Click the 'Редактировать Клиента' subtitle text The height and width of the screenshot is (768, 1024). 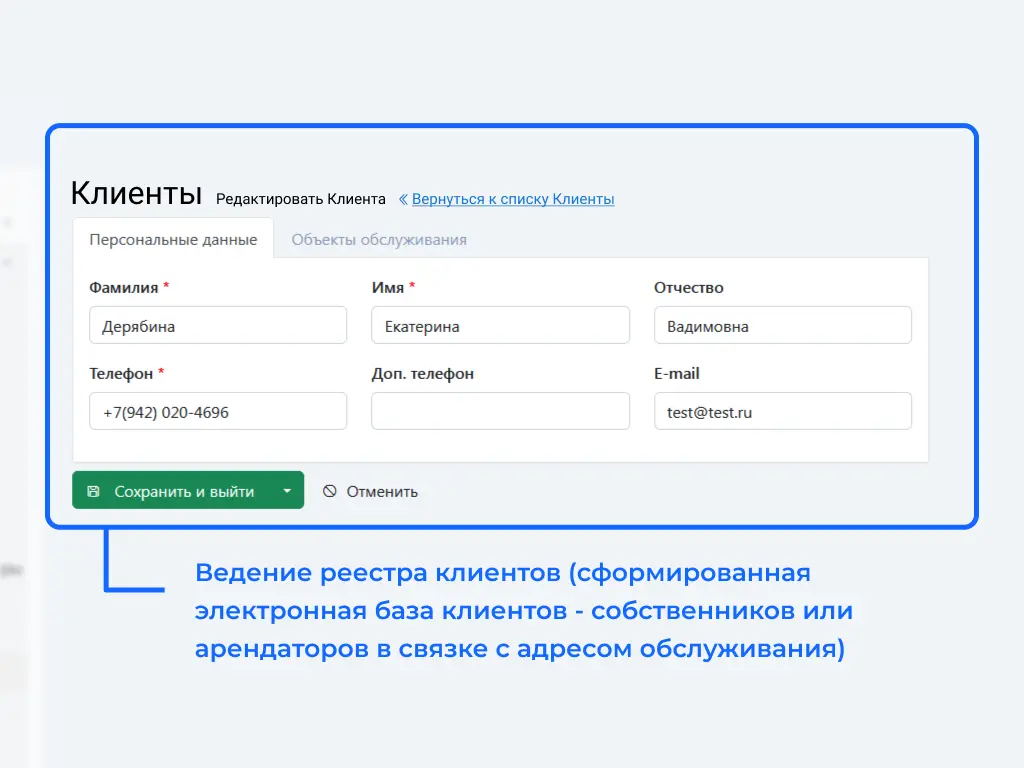pos(300,199)
